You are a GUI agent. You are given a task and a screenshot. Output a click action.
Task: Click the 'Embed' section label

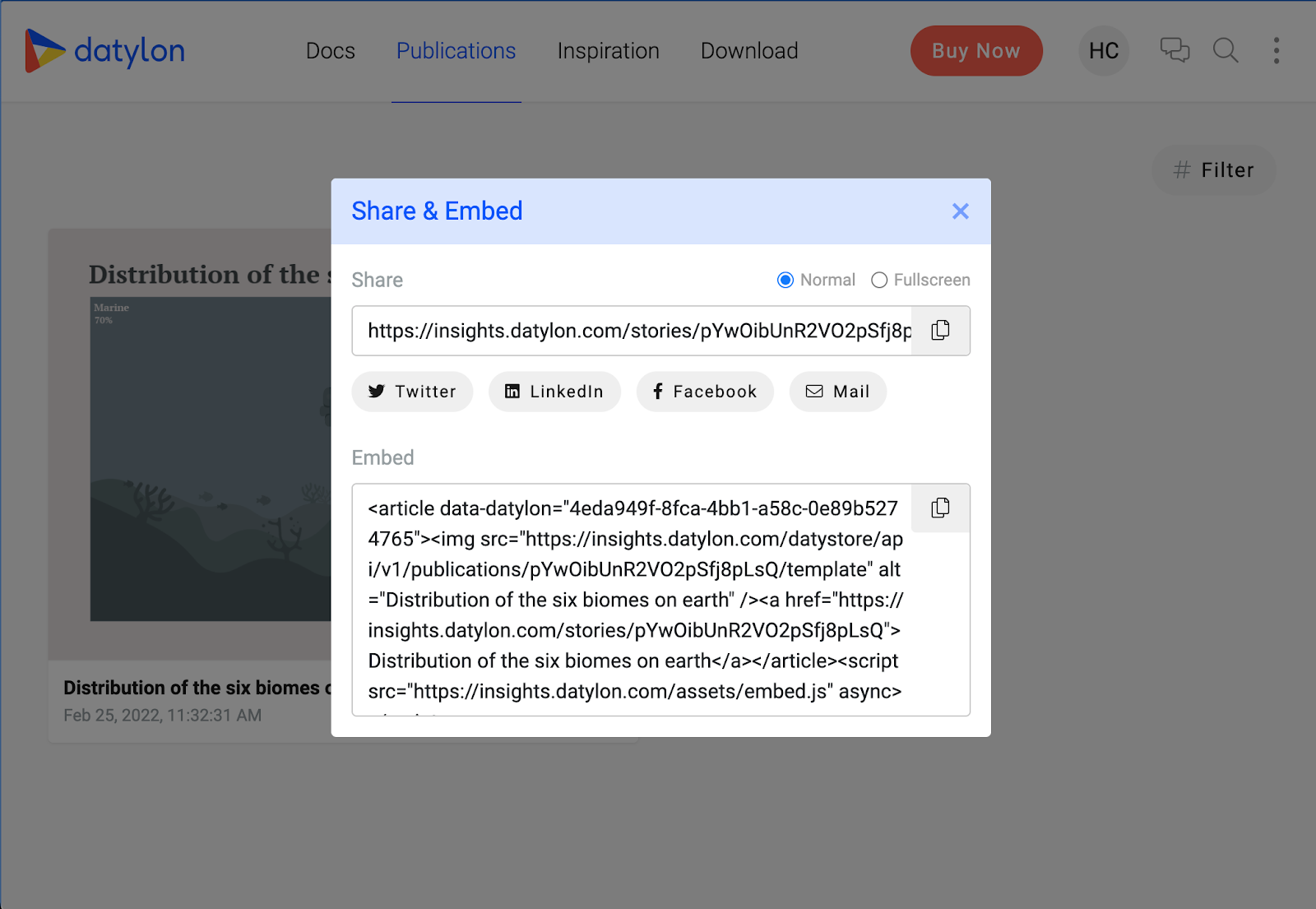point(382,457)
